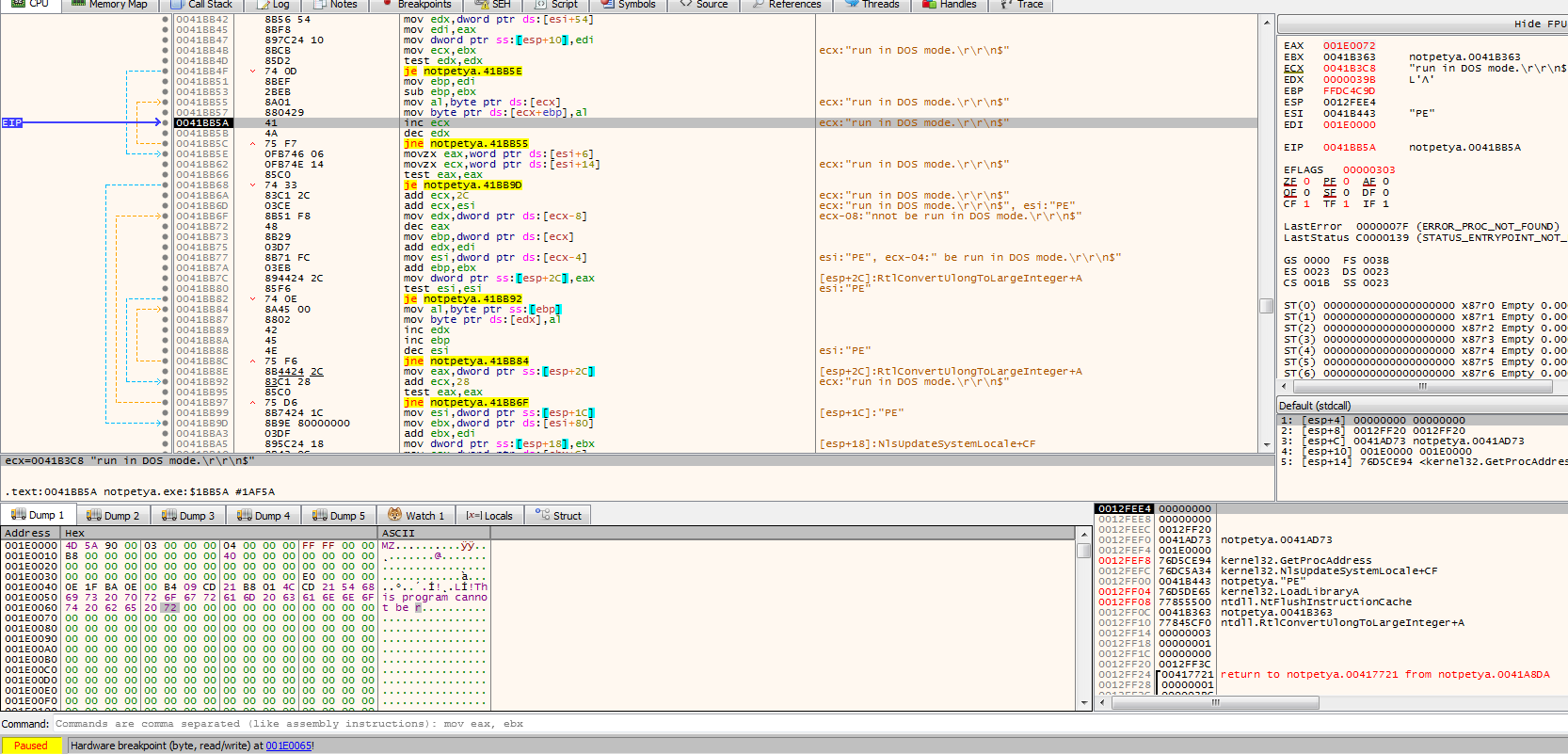This screenshot has width=1568, height=754.
Task: Switch to the SEH tab
Action: 493,5
